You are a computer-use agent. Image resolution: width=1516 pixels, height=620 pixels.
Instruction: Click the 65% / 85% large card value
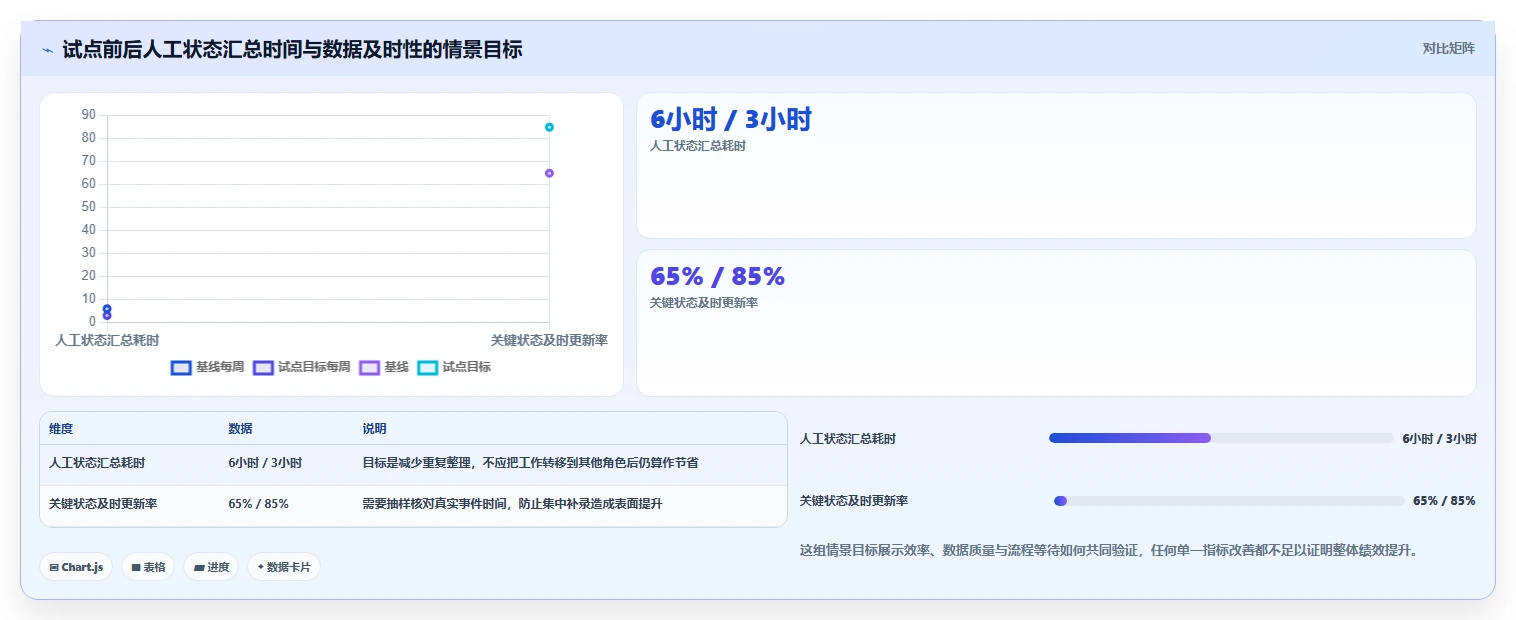pos(717,277)
